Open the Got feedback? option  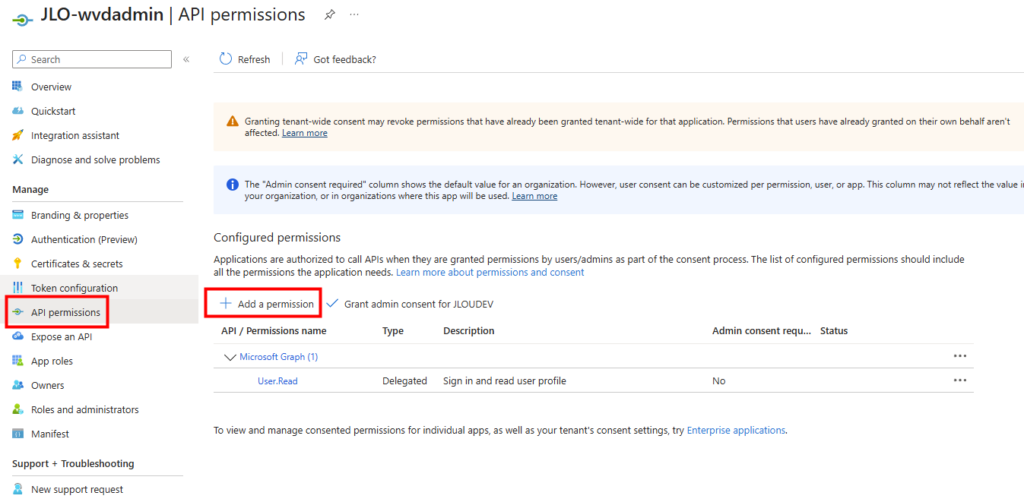(335, 59)
